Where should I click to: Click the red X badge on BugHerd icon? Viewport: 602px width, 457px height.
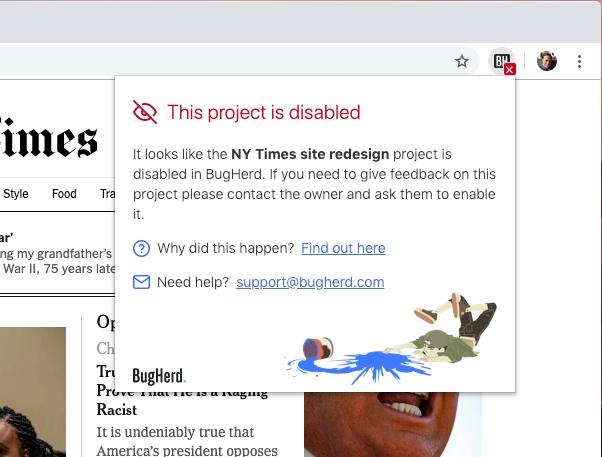click(x=510, y=70)
